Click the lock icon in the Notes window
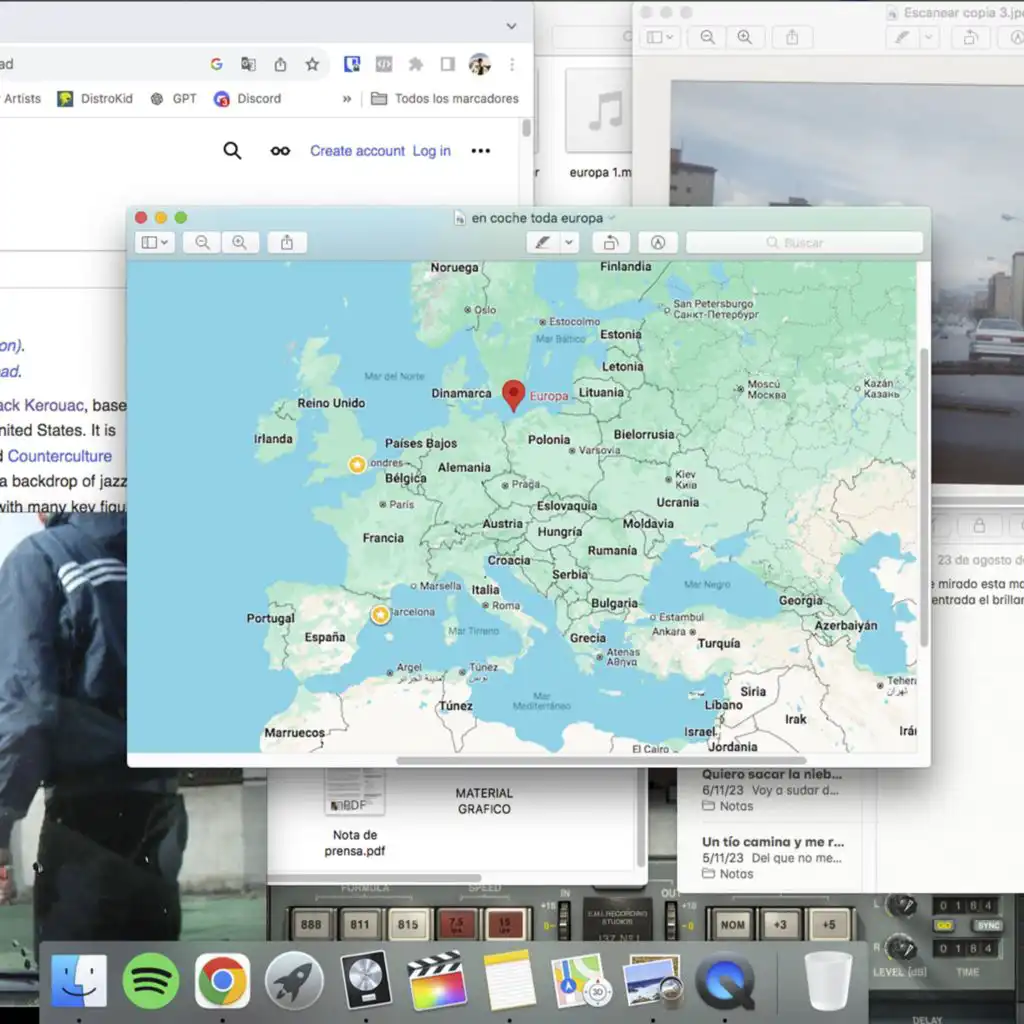This screenshot has width=1024, height=1024. pyautogui.click(x=979, y=525)
